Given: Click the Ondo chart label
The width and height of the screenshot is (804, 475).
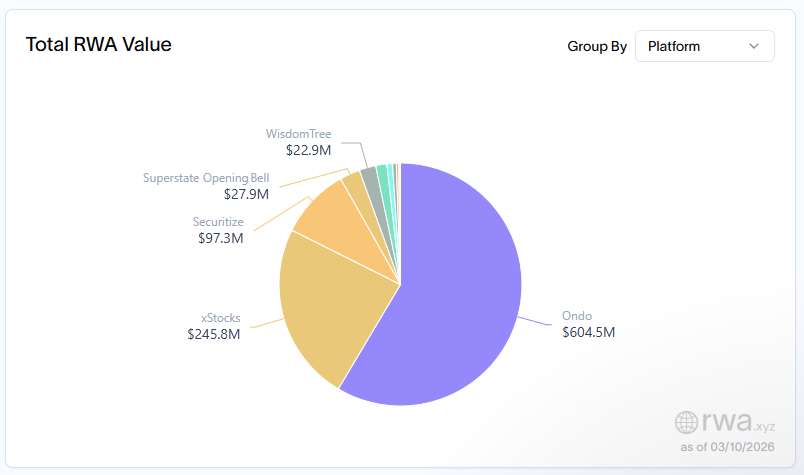Looking at the screenshot, I should pos(578,314).
